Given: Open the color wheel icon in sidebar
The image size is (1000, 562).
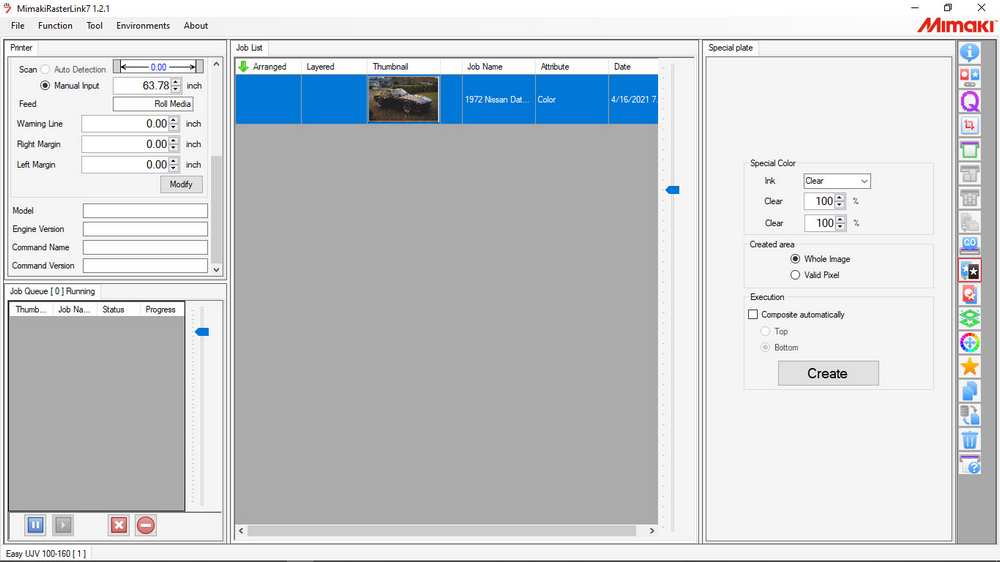Looking at the screenshot, I should click(969, 343).
